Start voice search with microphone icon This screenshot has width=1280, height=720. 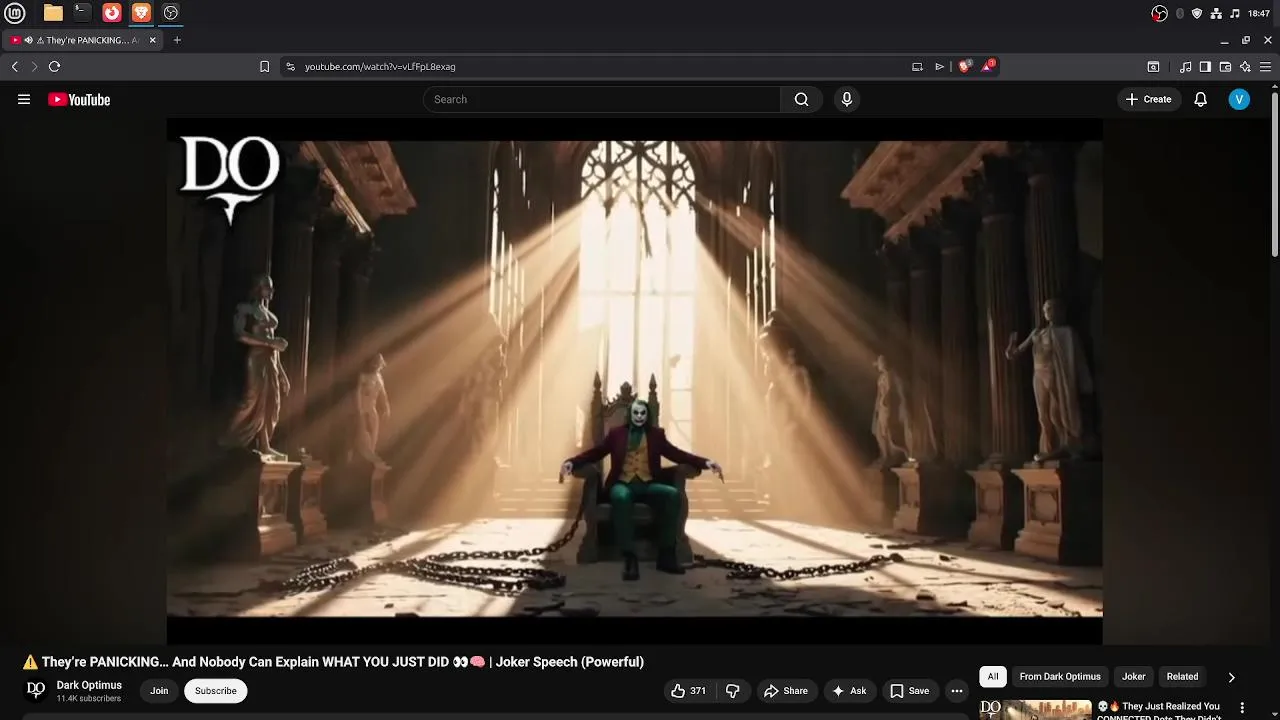847,99
